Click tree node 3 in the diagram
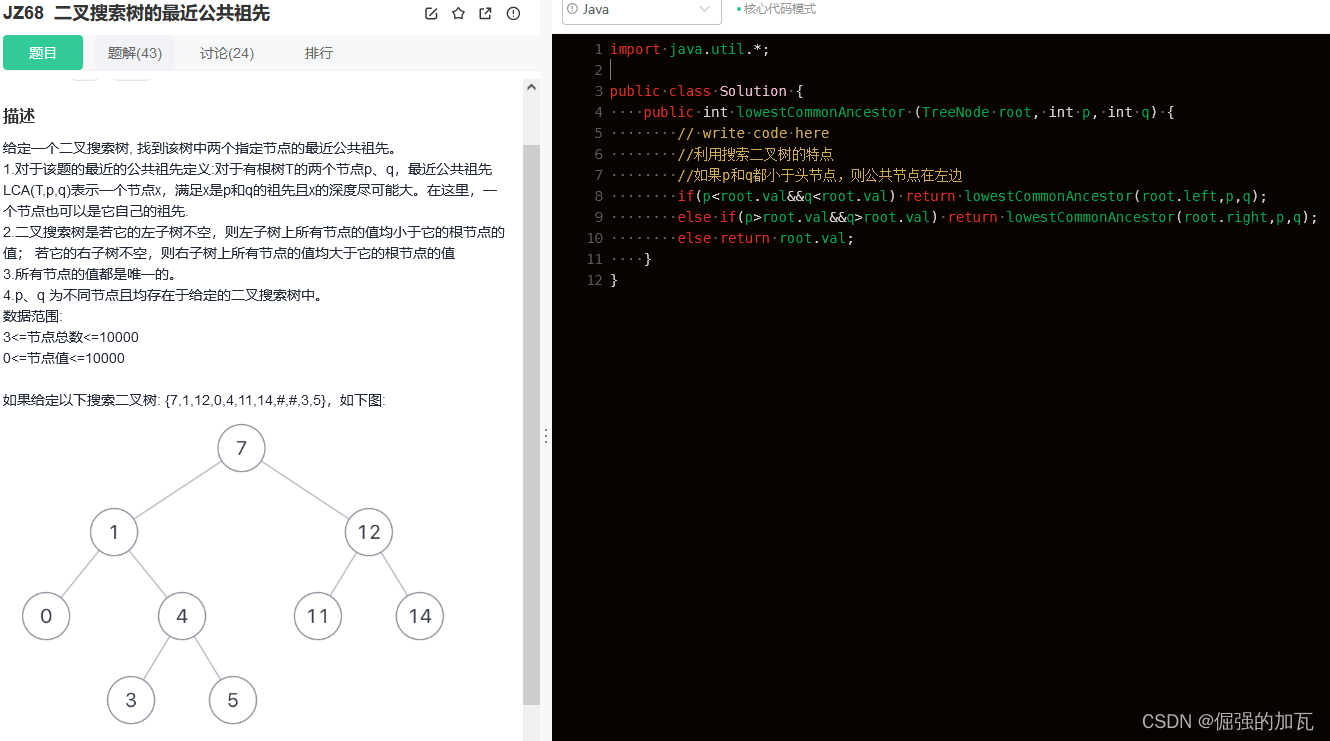The width and height of the screenshot is (1330, 741). click(x=131, y=700)
